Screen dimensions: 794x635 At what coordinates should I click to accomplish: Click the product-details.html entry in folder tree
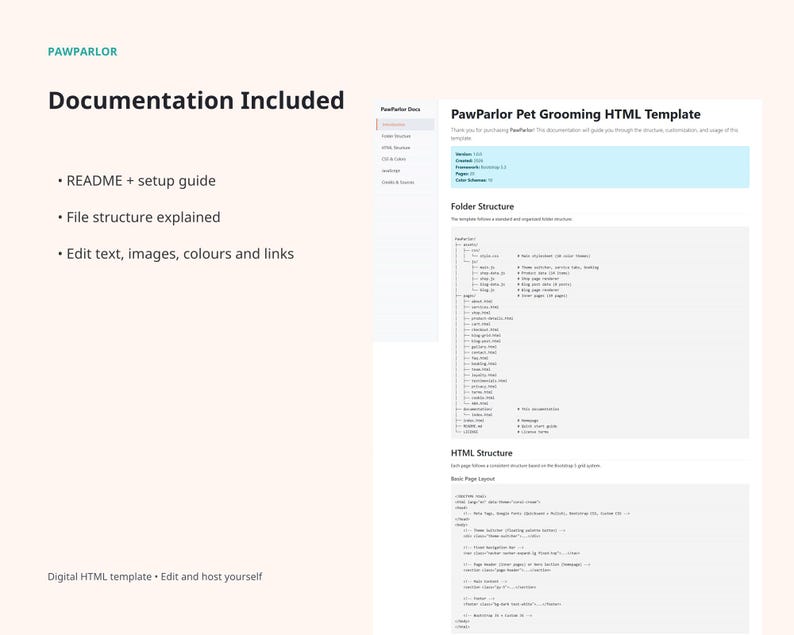492,319
